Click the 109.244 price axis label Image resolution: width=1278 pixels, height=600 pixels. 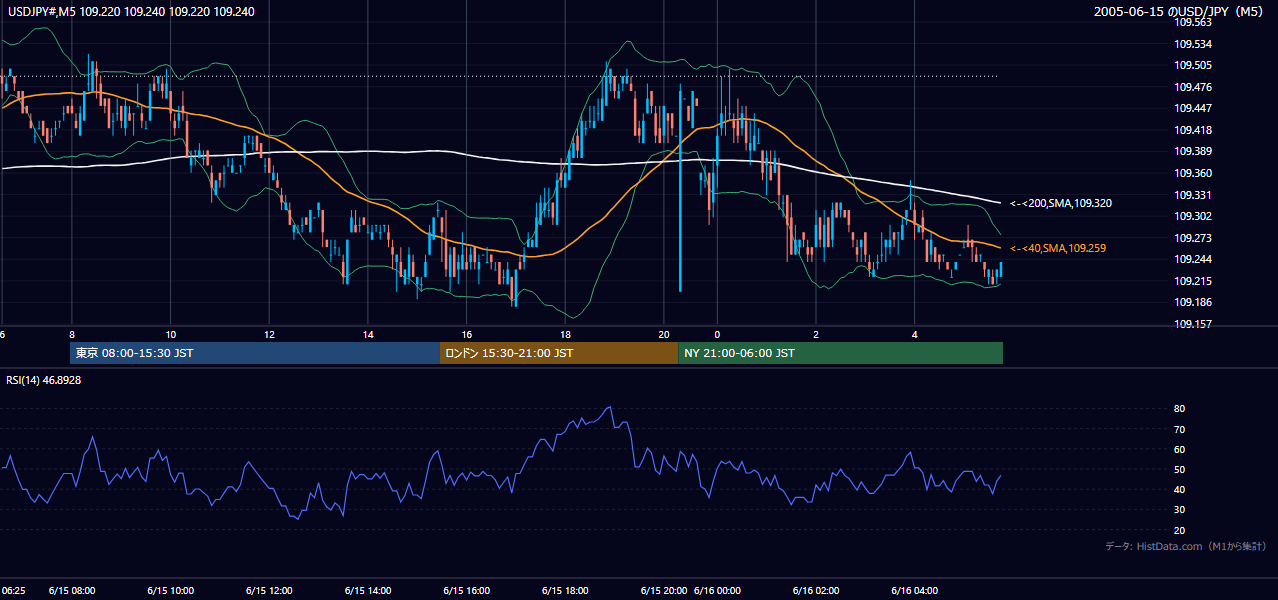pos(1194,259)
